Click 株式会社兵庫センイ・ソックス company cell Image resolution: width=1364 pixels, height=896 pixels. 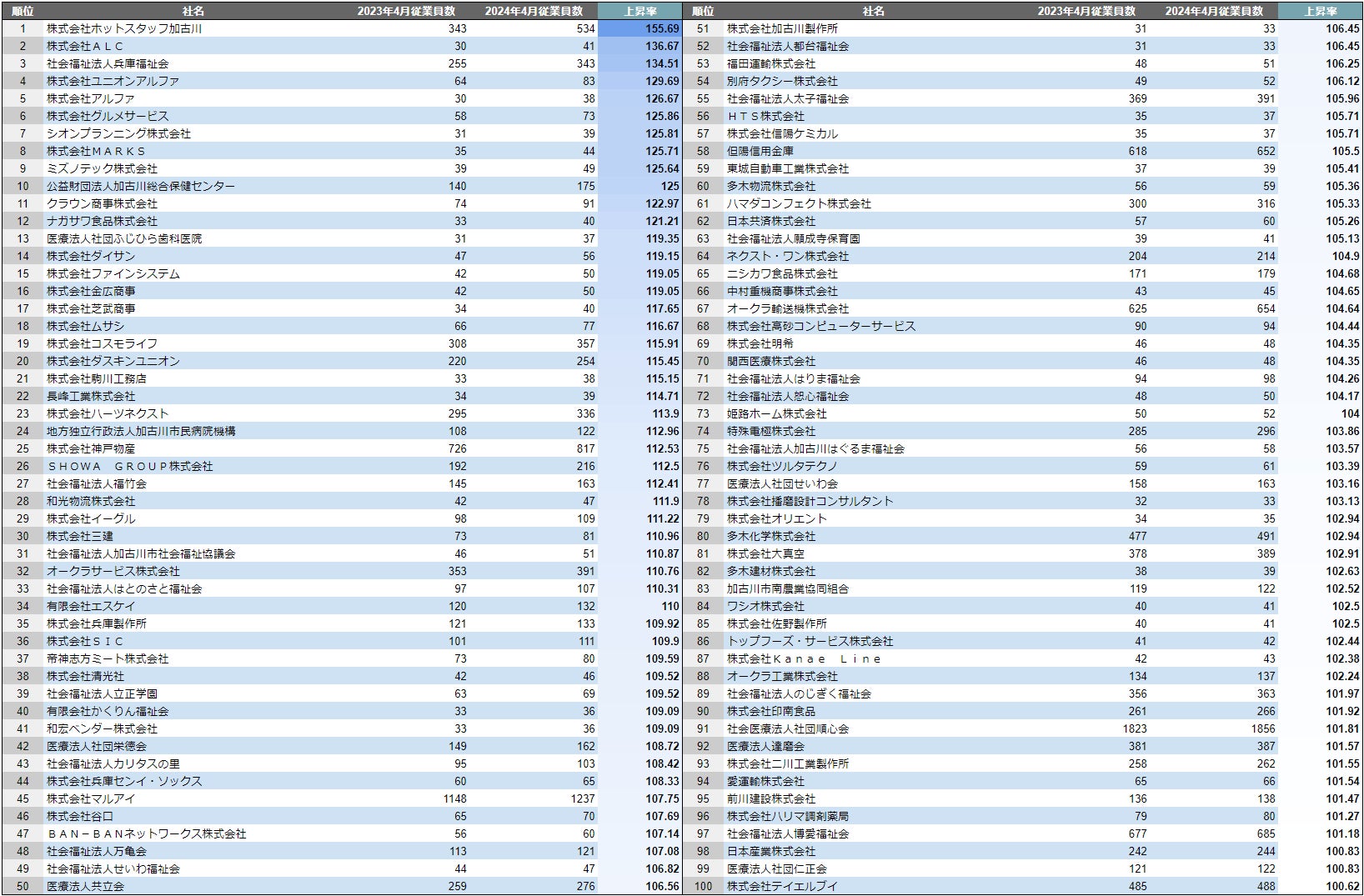pos(124,781)
